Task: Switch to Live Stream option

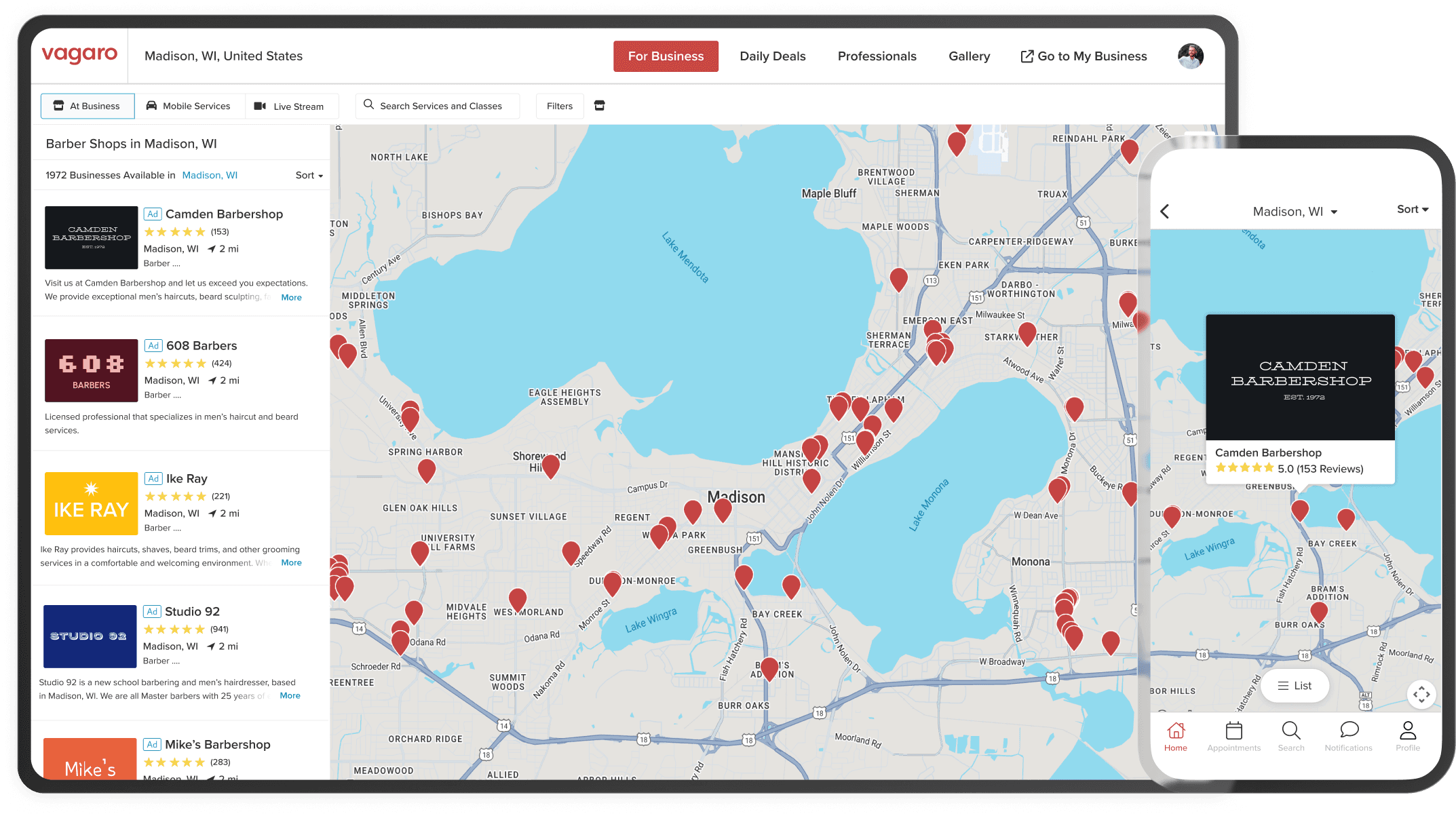Action: [x=290, y=106]
